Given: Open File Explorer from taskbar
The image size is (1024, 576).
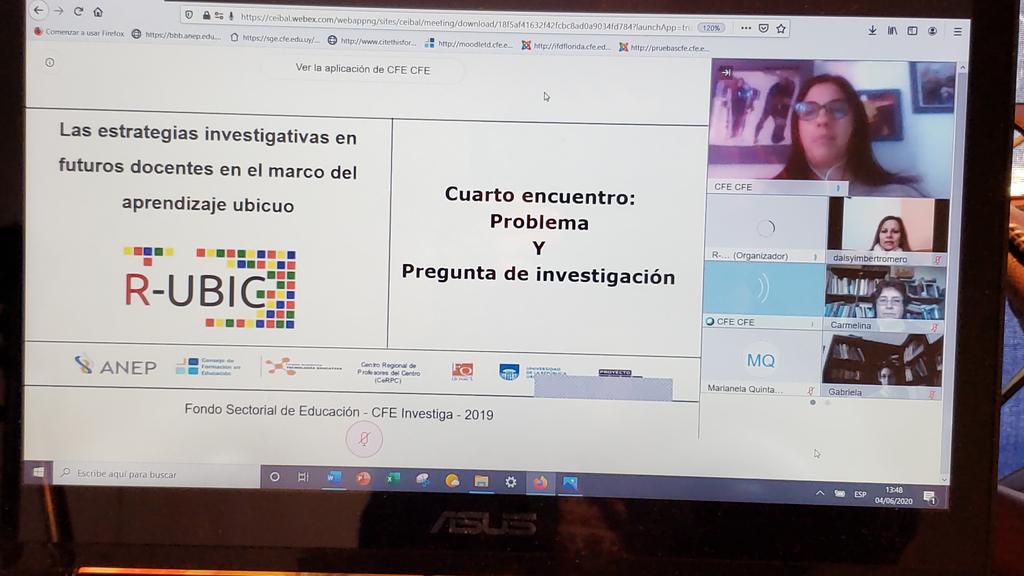Looking at the screenshot, I should [481, 481].
